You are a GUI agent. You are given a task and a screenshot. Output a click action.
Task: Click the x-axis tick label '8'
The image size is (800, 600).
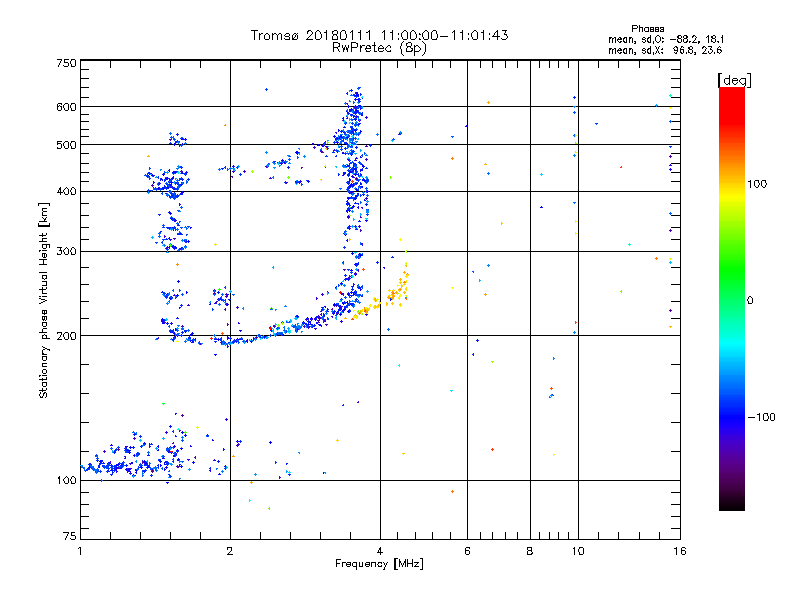(x=530, y=551)
